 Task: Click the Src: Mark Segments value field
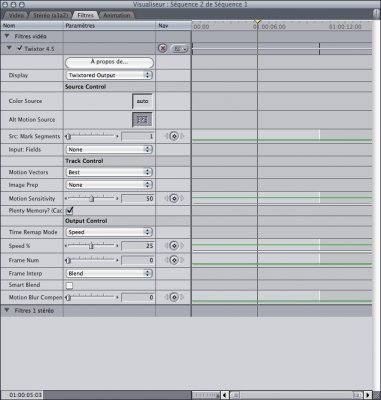[138, 136]
